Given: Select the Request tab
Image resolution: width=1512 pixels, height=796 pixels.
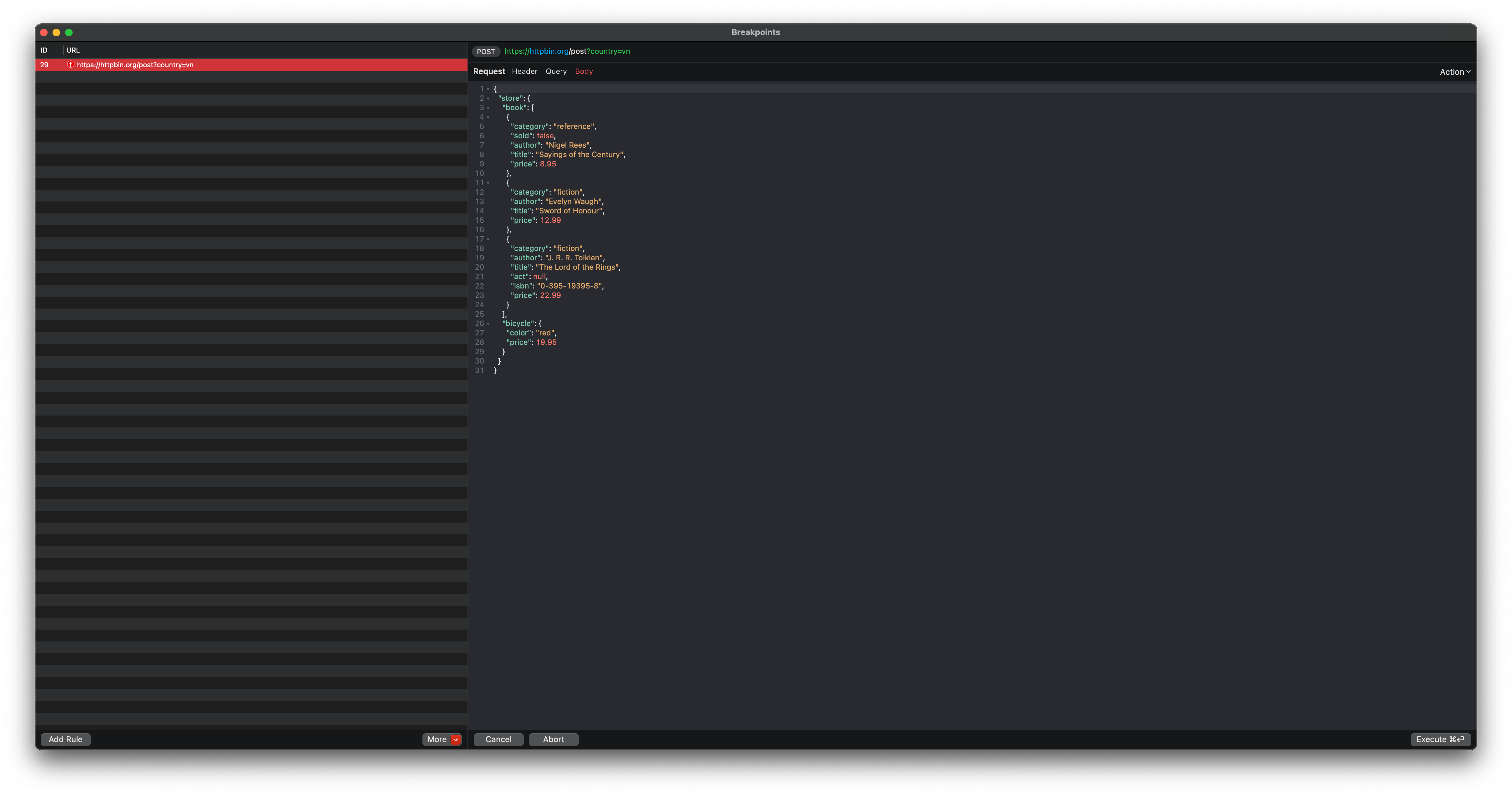Looking at the screenshot, I should point(489,71).
